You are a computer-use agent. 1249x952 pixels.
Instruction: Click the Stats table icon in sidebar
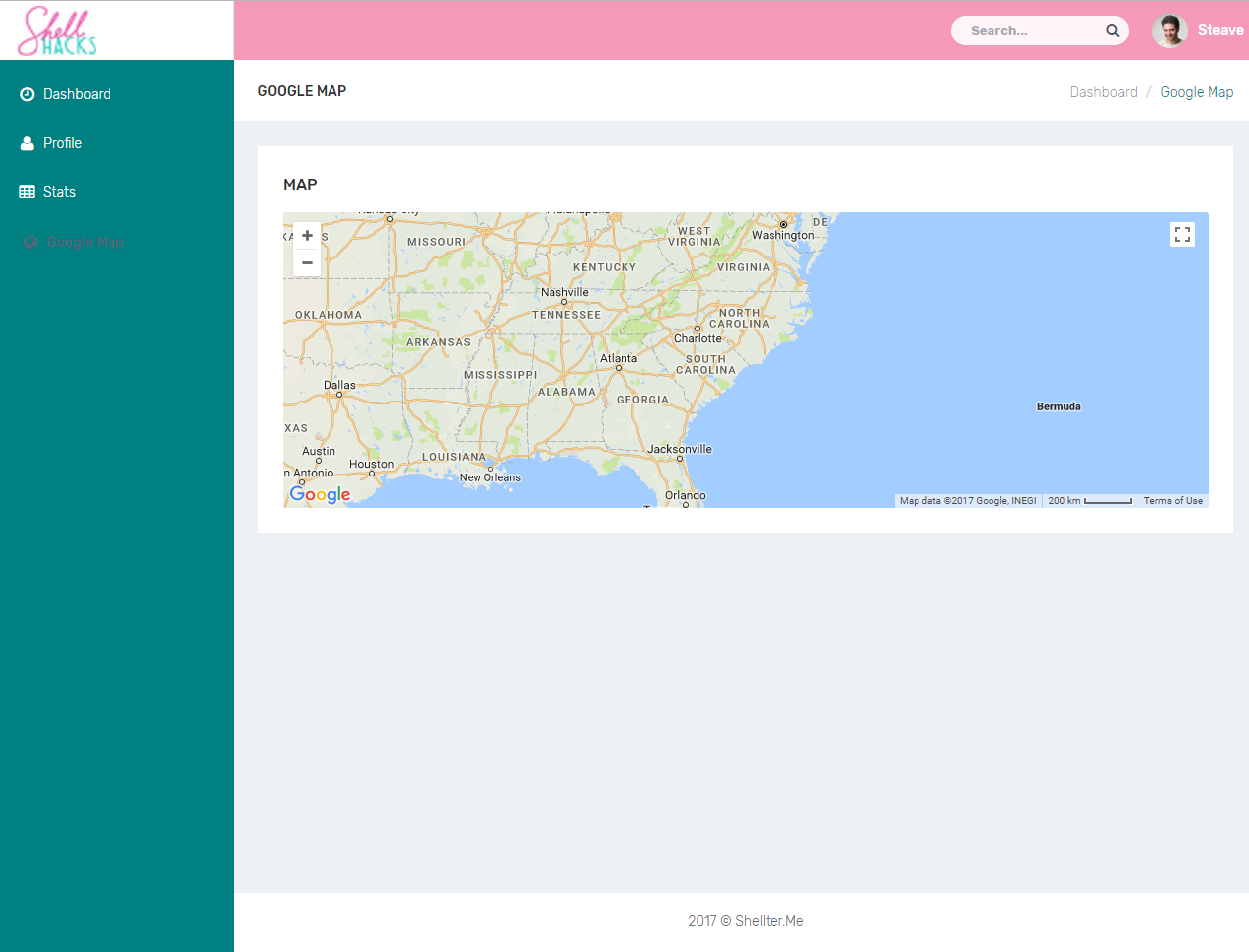(x=27, y=192)
